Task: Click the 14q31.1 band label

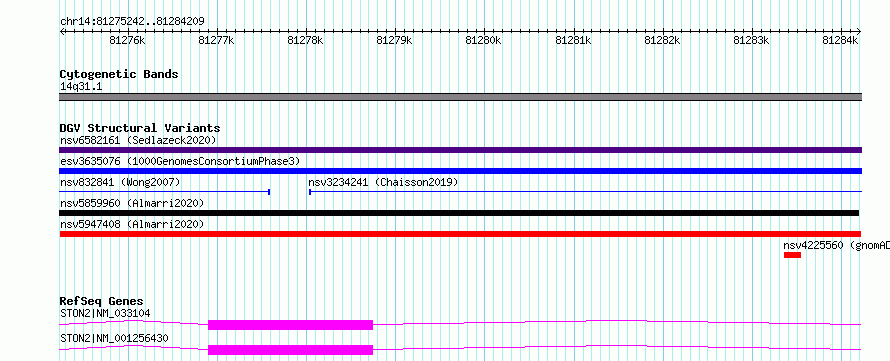Action: pos(81,87)
